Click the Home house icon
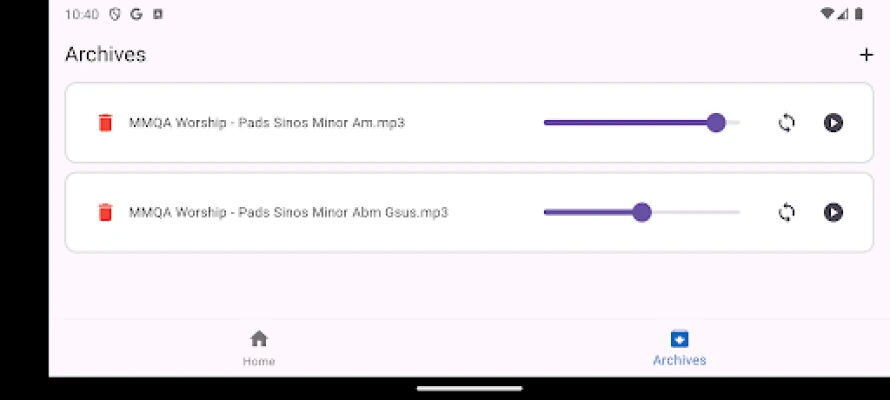This screenshot has height=400, width=890. 259,339
